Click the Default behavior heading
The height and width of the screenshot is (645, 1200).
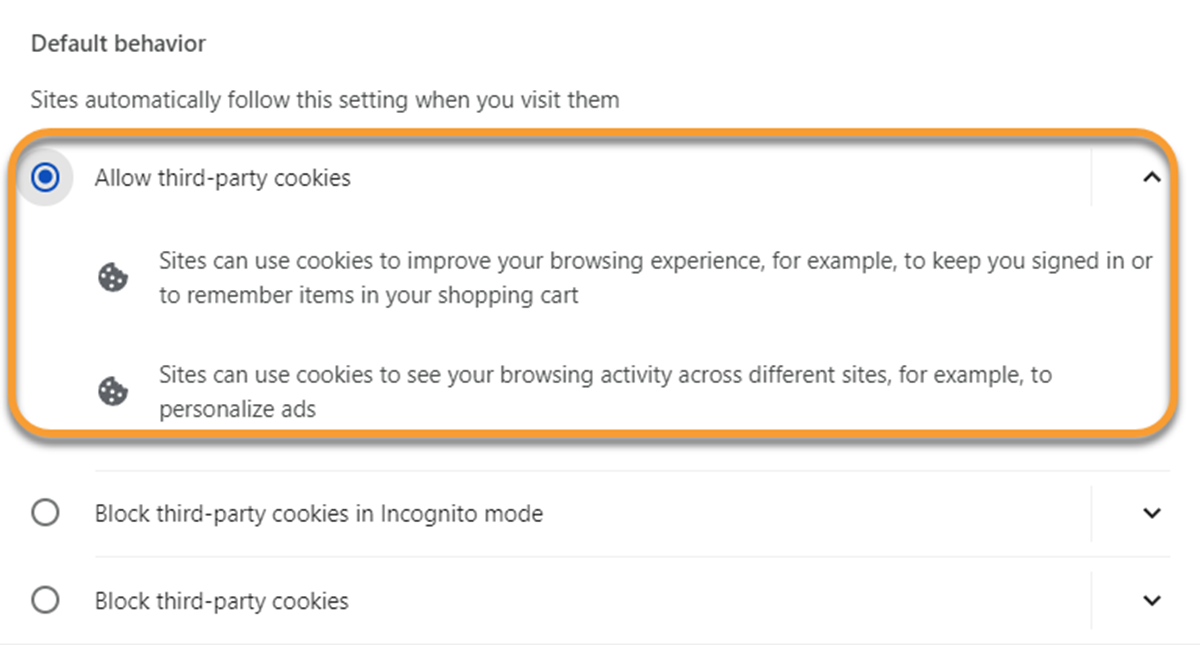click(119, 44)
